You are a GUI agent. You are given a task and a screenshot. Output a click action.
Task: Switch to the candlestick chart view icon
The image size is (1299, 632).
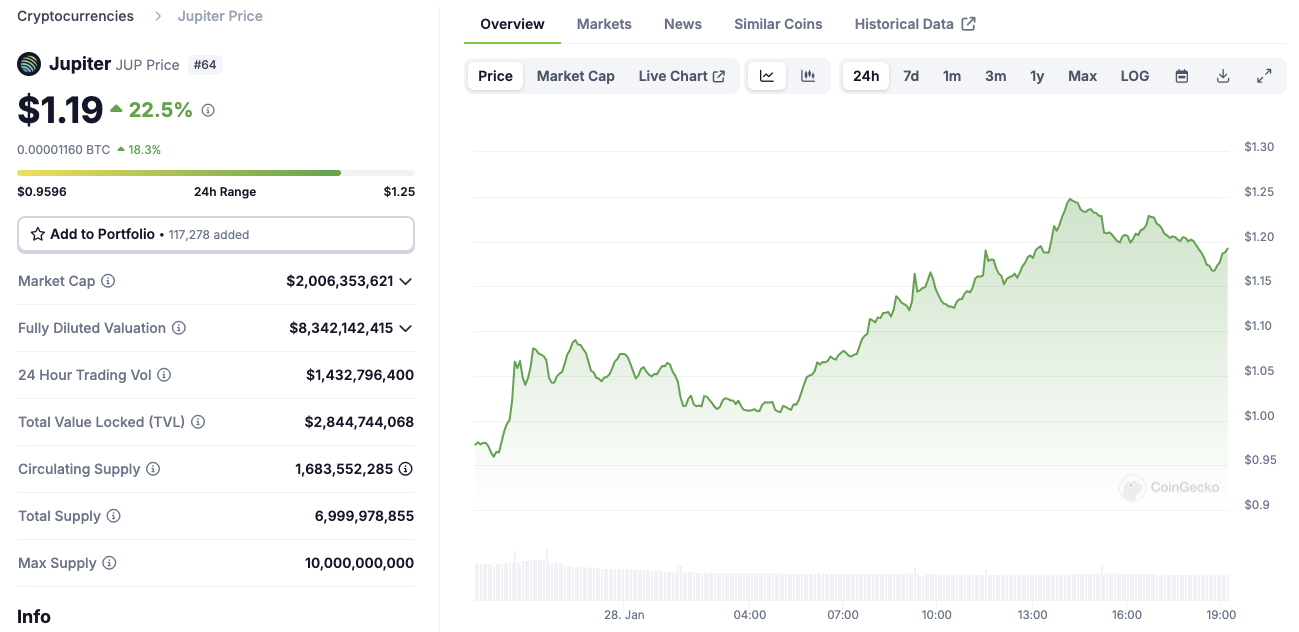tap(808, 76)
